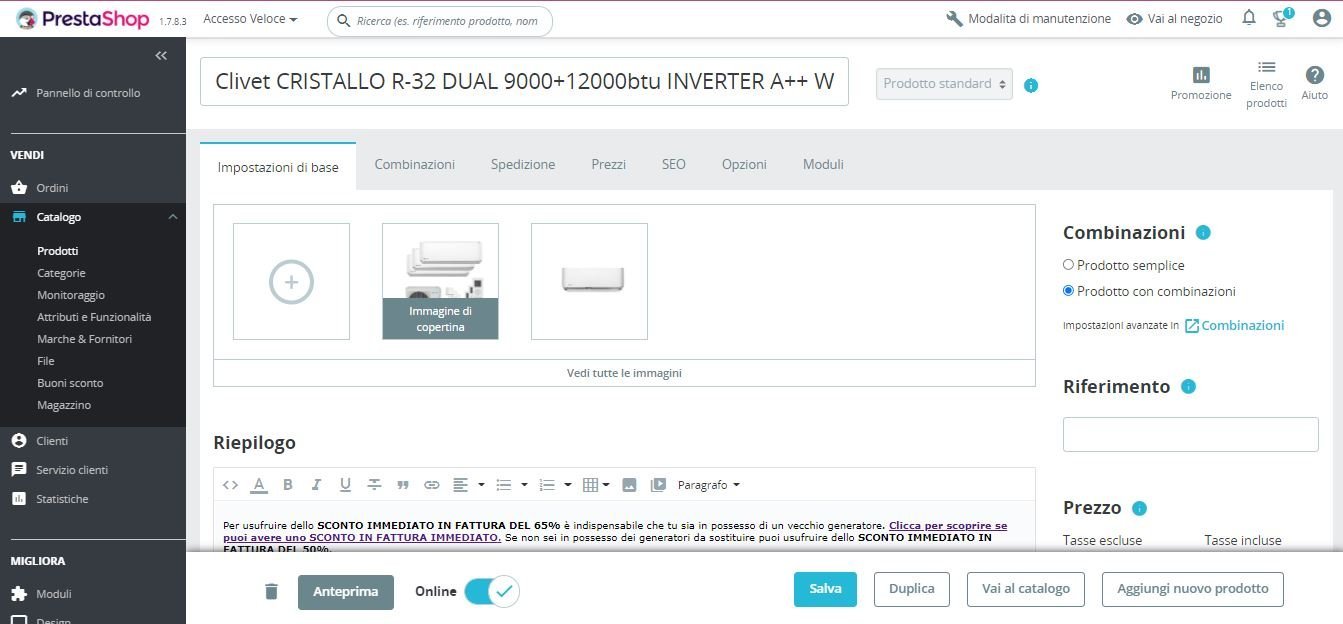This screenshot has height=624, width=1343.
Task: Click Vai al catalogo button
Action: pyautogui.click(x=1026, y=589)
